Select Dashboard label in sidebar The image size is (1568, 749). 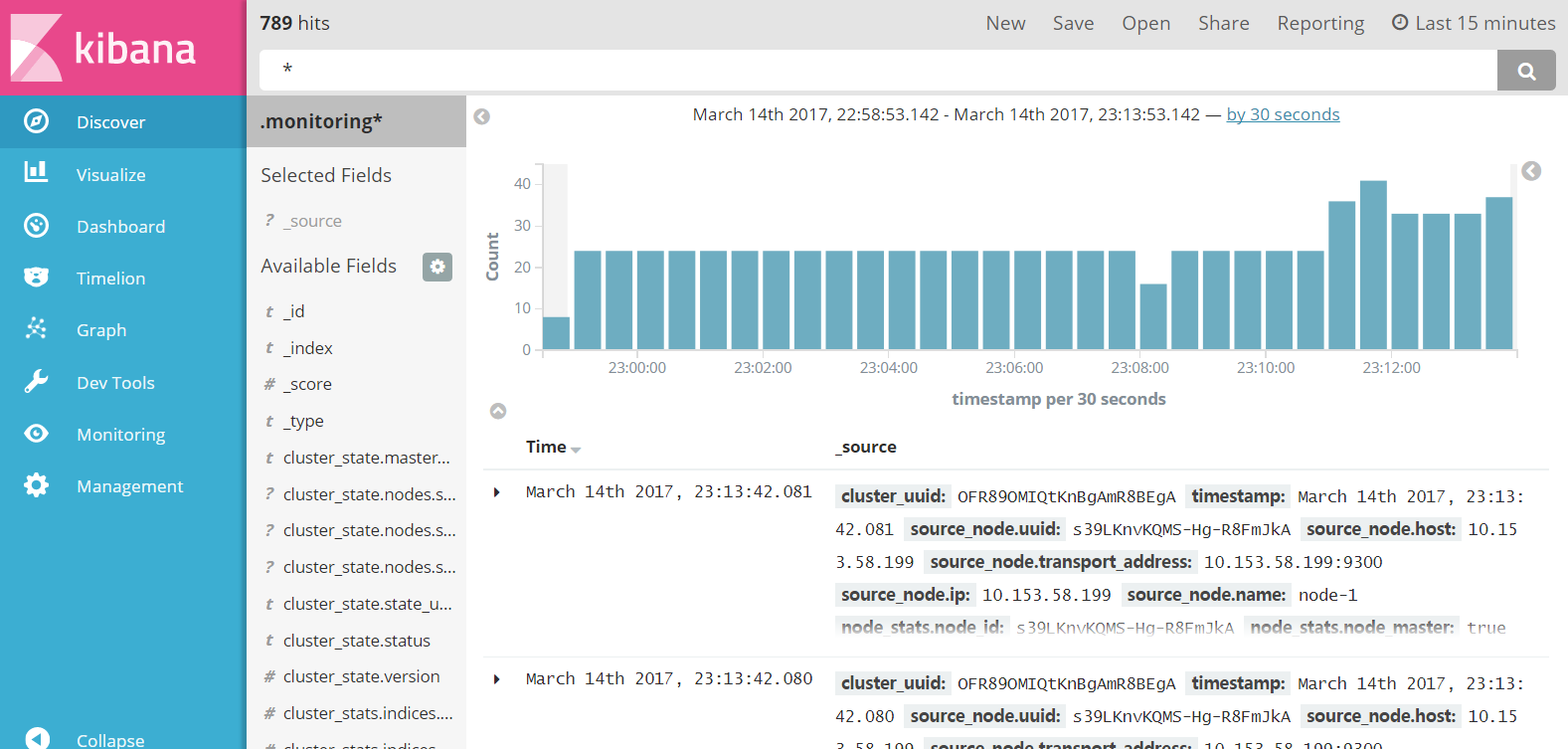(x=120, y=226)
